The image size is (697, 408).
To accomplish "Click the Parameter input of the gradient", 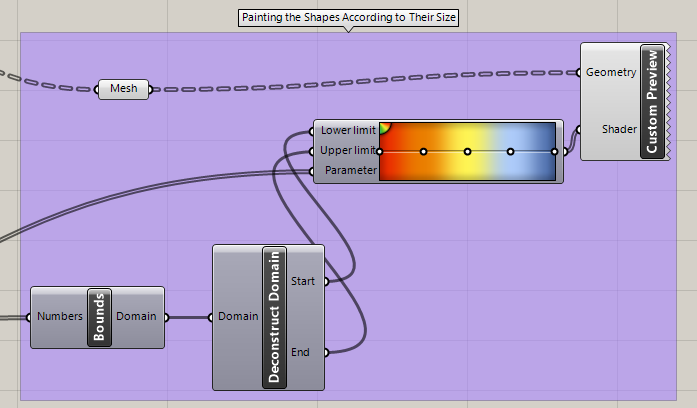I will click(x=349, y=171).
